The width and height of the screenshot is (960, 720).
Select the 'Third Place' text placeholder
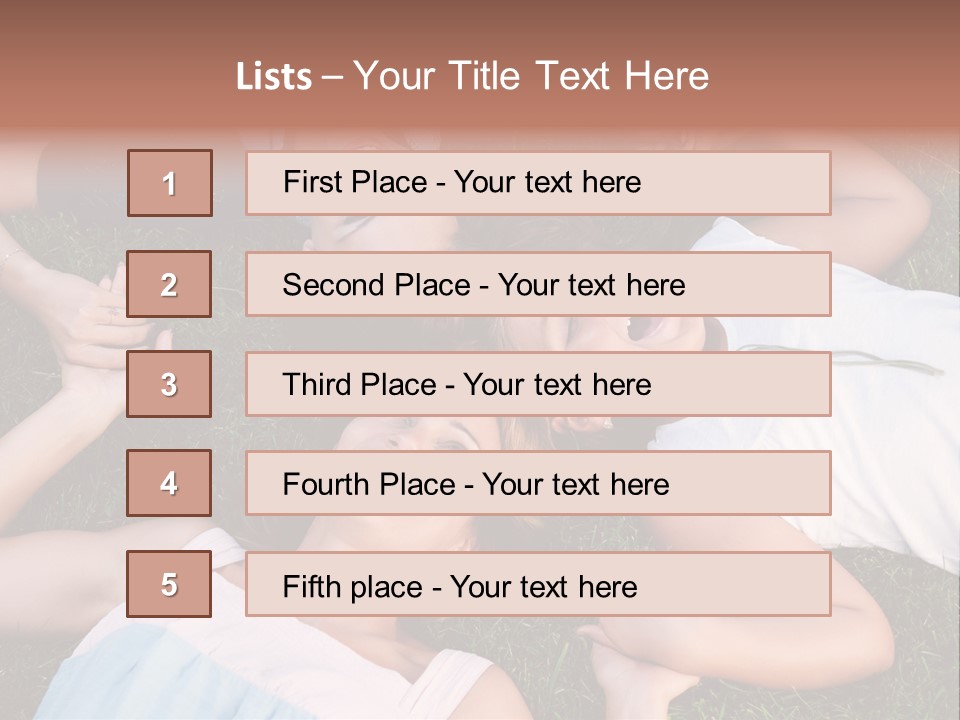click(x=538, y=384)
